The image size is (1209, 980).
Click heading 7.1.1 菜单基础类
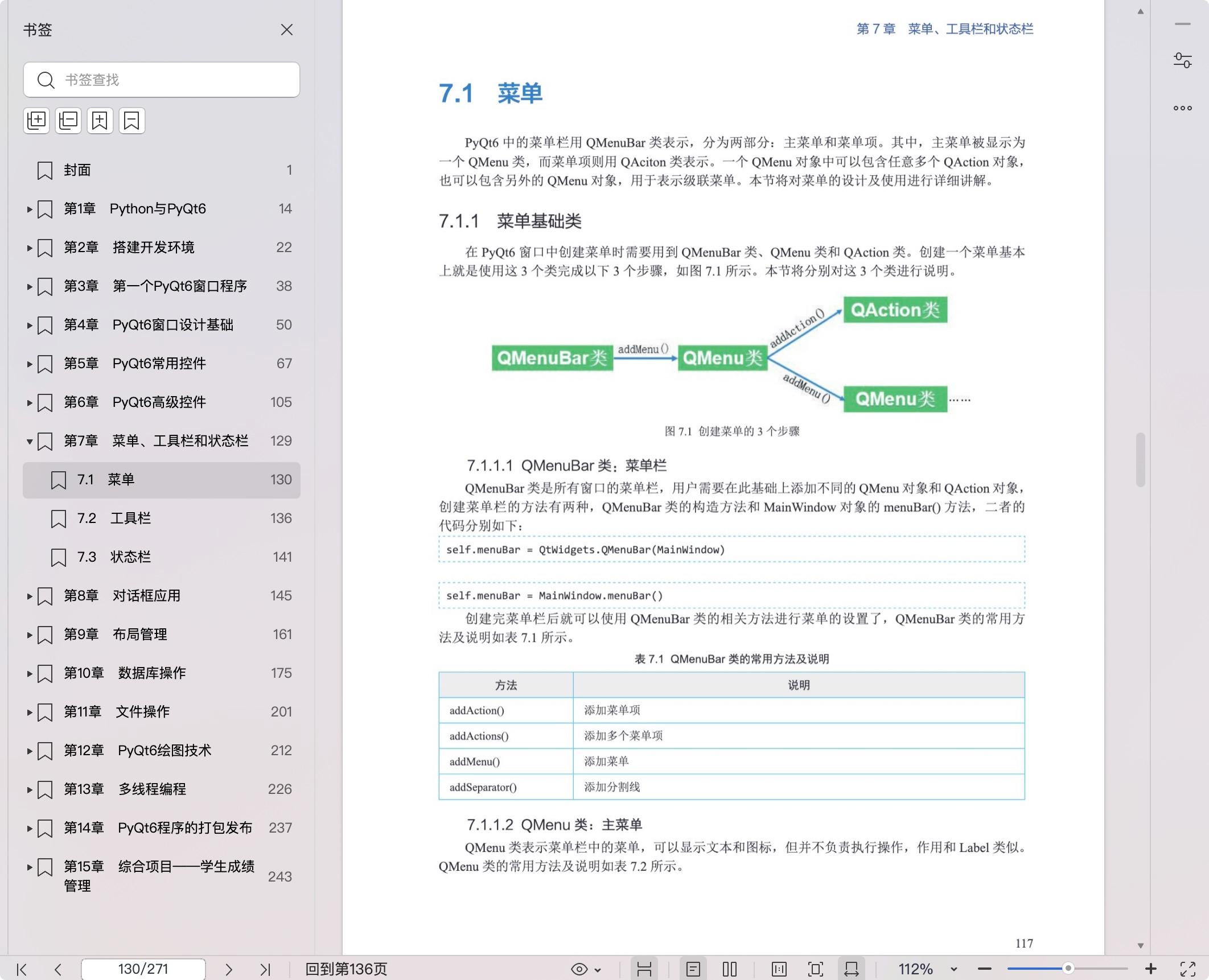coord(510,221)
